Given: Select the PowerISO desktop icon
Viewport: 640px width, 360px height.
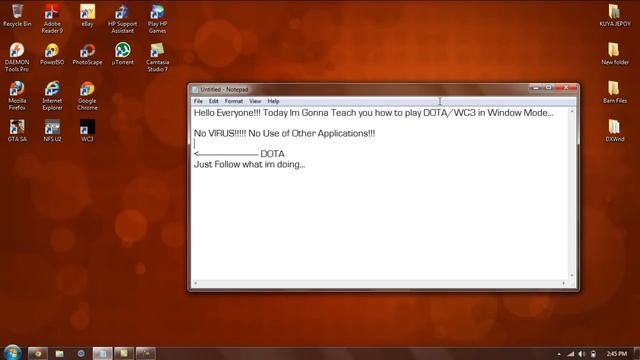Looking at the screenshot, I should tap(52, 53).
